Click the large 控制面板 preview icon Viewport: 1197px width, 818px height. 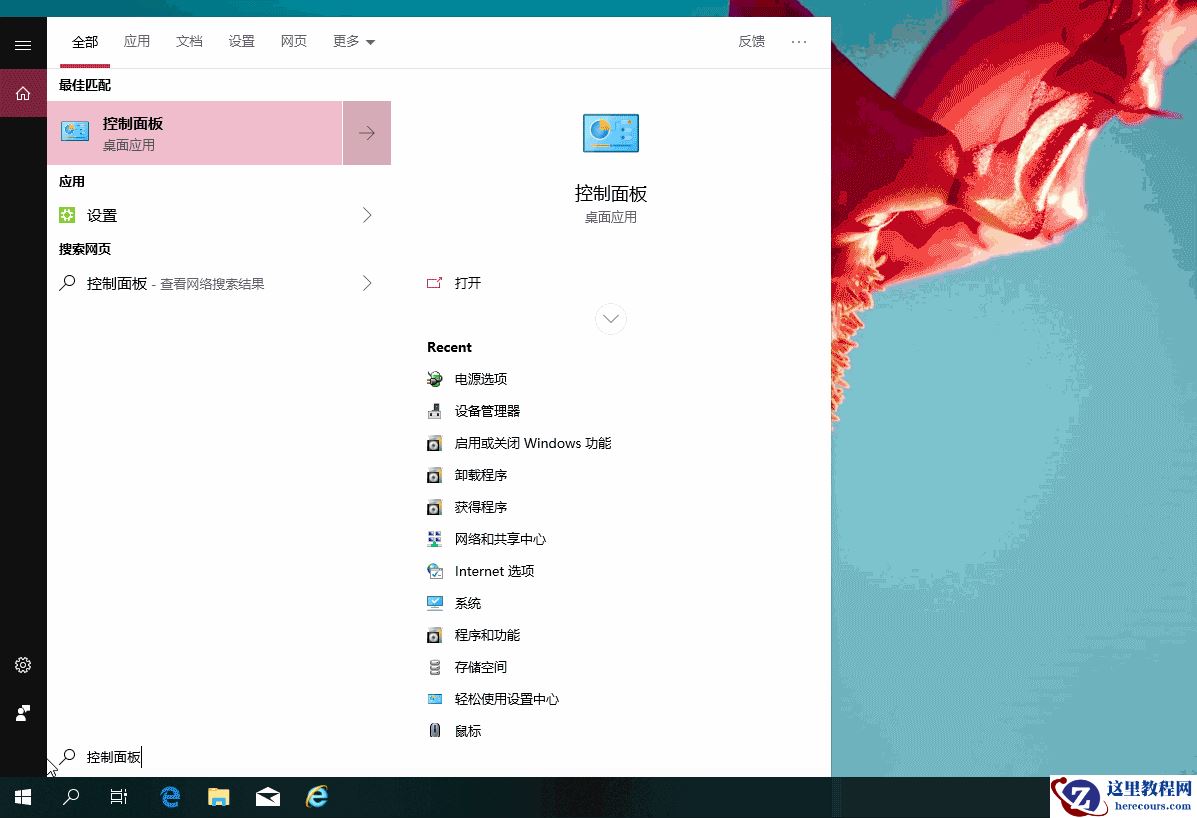(x=610, y=132)
